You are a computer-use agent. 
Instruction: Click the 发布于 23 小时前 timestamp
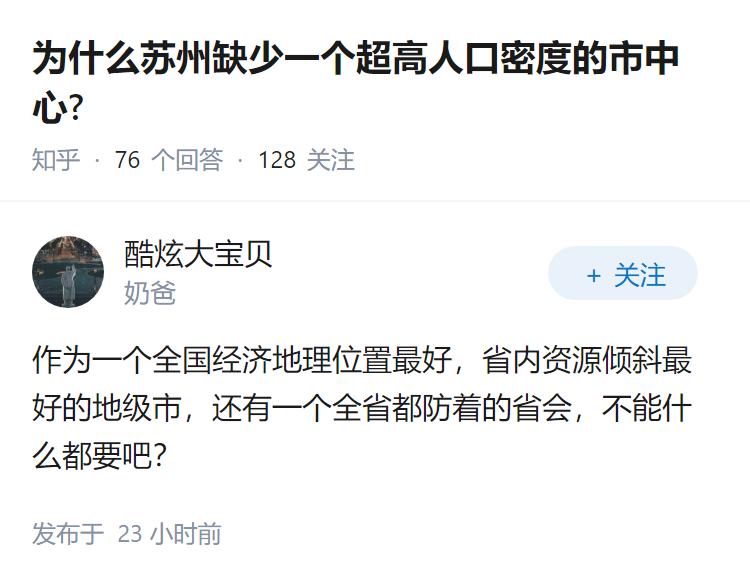coord(126,534)
